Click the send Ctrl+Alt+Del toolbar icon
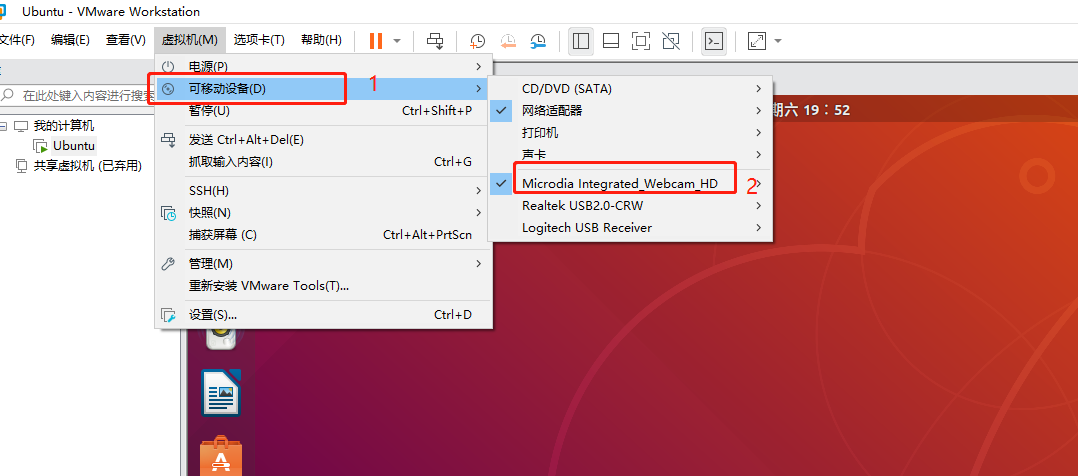The image size is (1078, 476). [435, 41]
